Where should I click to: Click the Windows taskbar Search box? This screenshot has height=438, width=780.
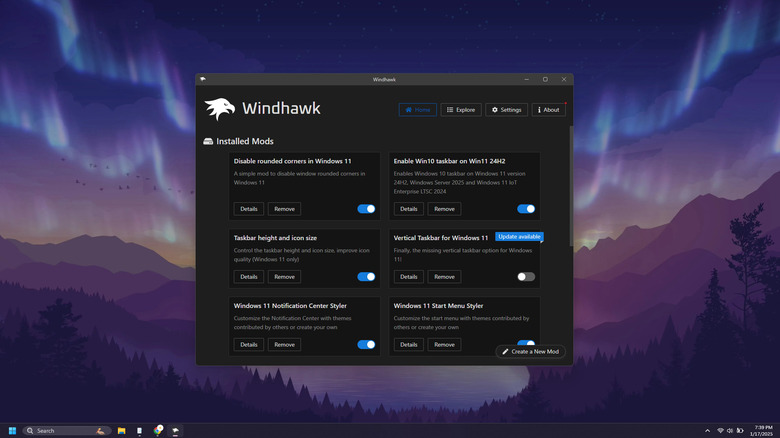[65, 430]
